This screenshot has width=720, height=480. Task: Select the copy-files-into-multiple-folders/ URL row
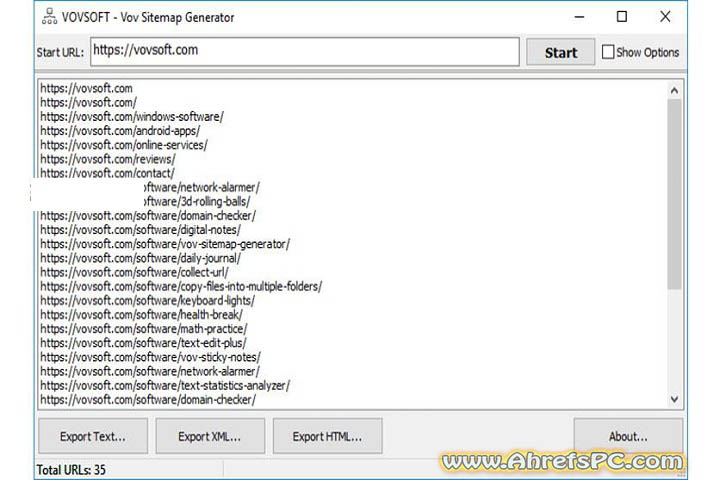181,287
